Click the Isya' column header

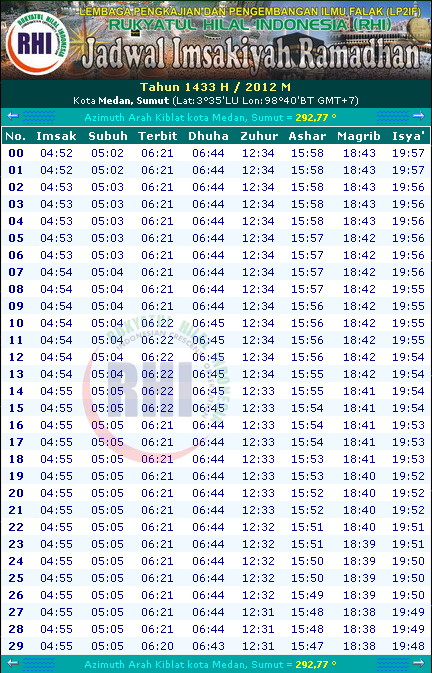(x=408, y=136)
